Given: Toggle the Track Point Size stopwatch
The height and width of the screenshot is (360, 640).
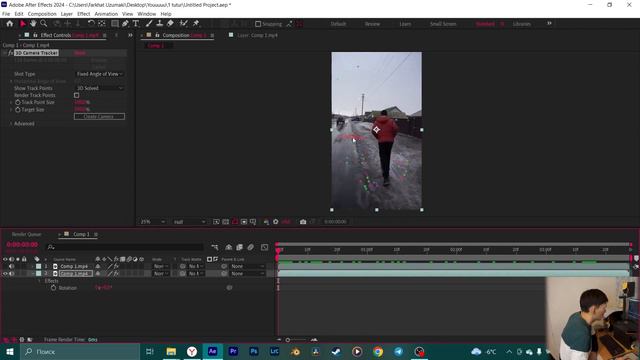Looking at the screenshot, I should coord(18,102).
